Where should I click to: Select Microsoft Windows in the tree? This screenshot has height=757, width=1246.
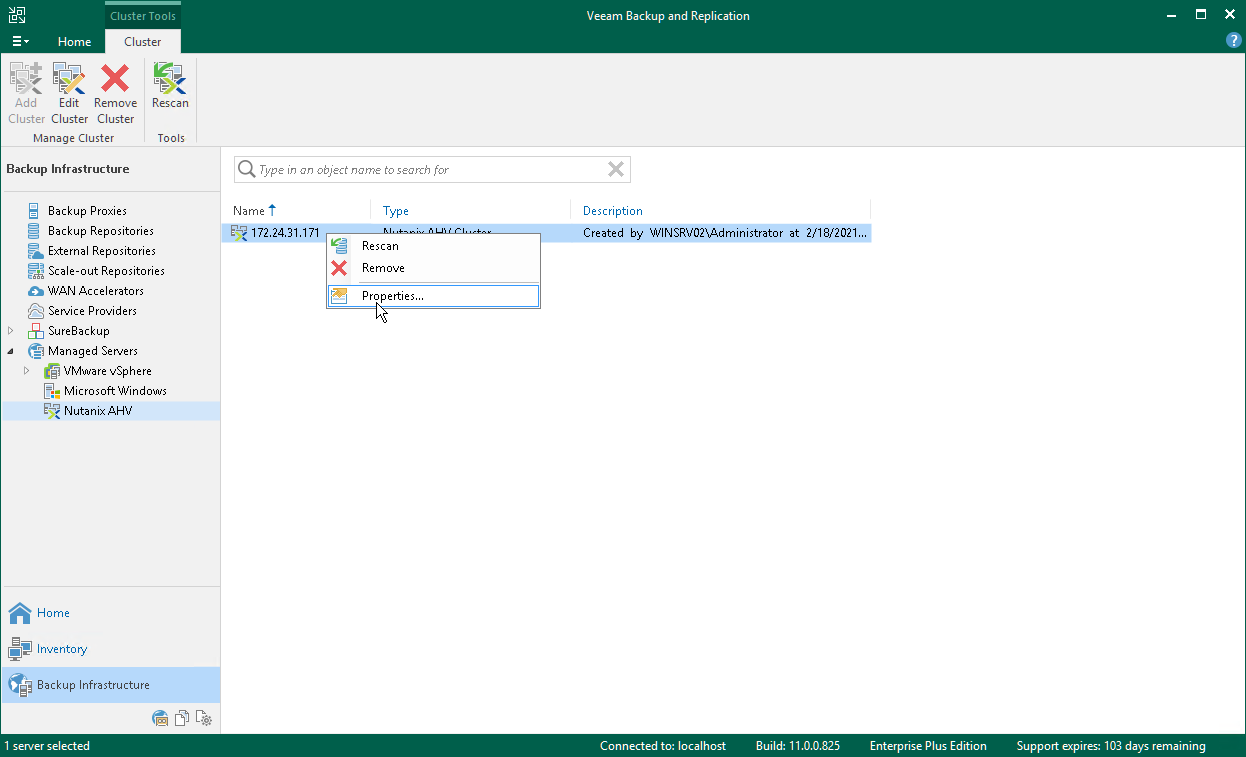point(115,391)
